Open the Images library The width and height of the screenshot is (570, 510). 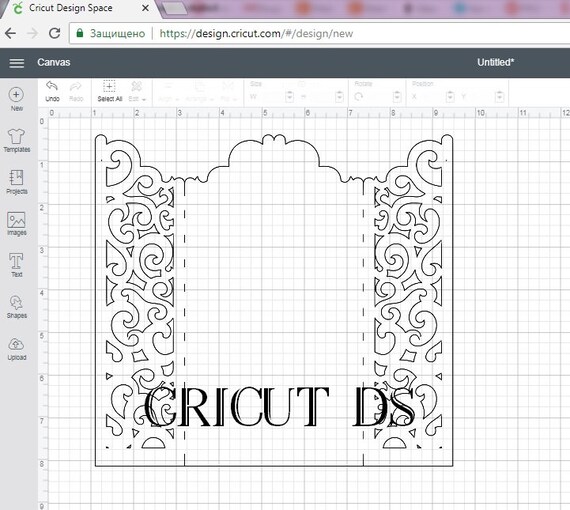pos(16,224)
